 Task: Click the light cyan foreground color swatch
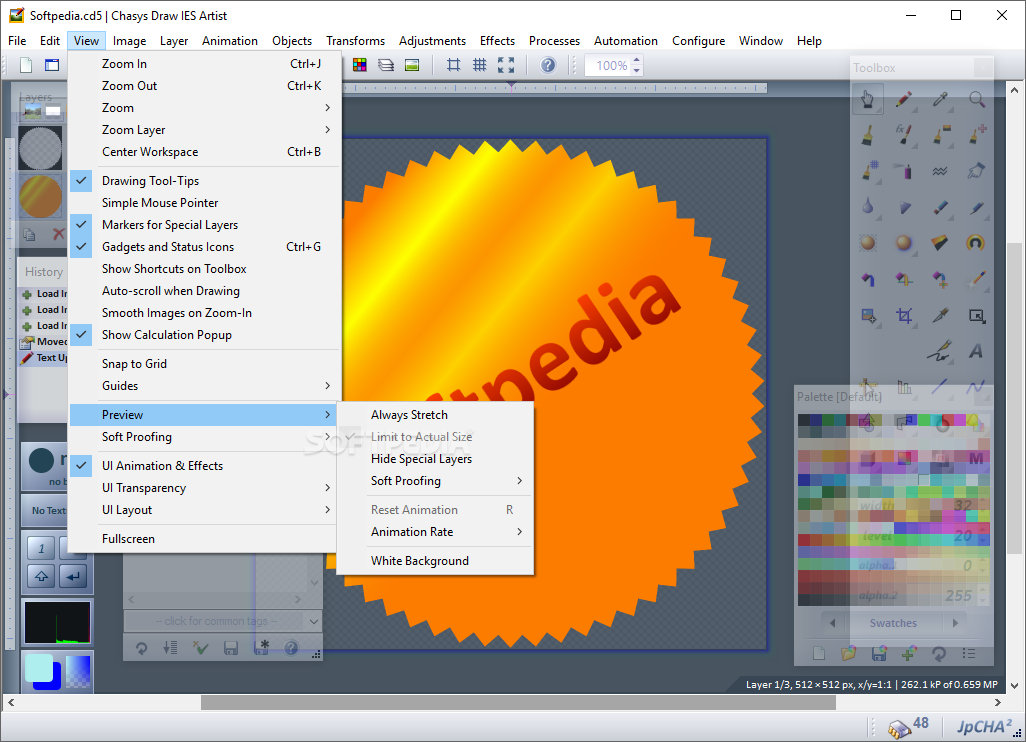click(39, 667)
